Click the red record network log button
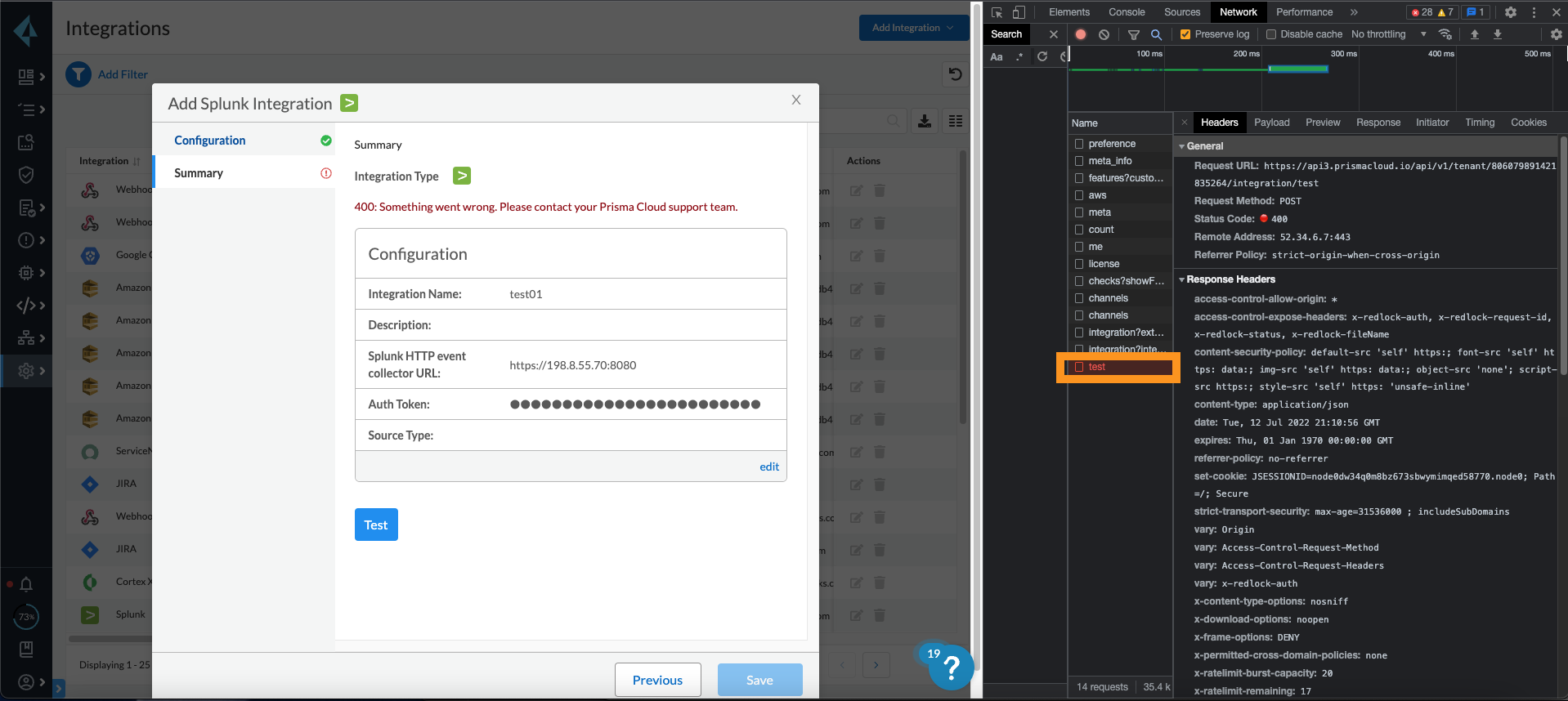The height and width of the screenshot is (701, 1568). tap(1081, 34)
